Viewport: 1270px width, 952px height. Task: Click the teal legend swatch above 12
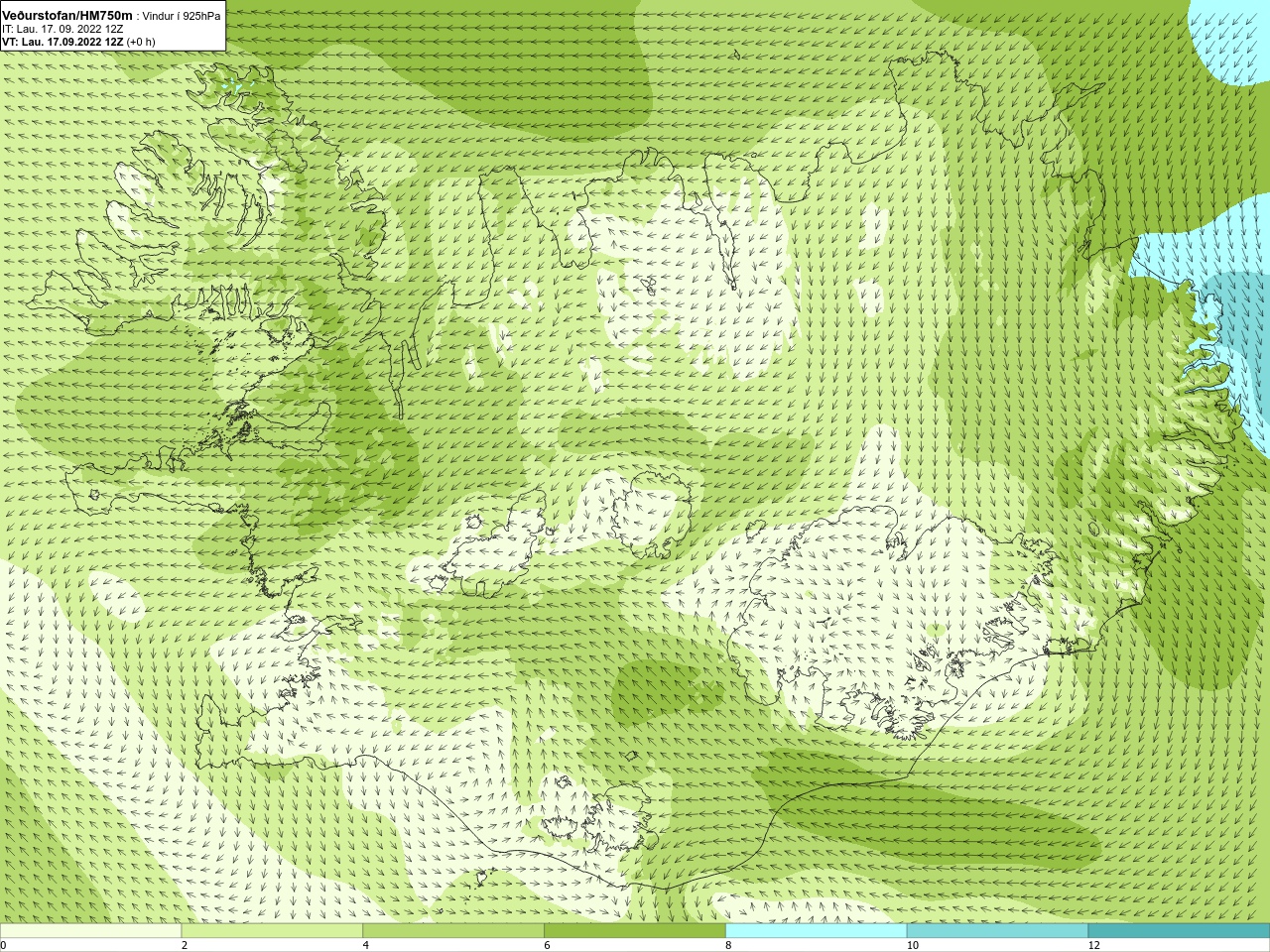pyautogui.click(x=1179, y=931)
